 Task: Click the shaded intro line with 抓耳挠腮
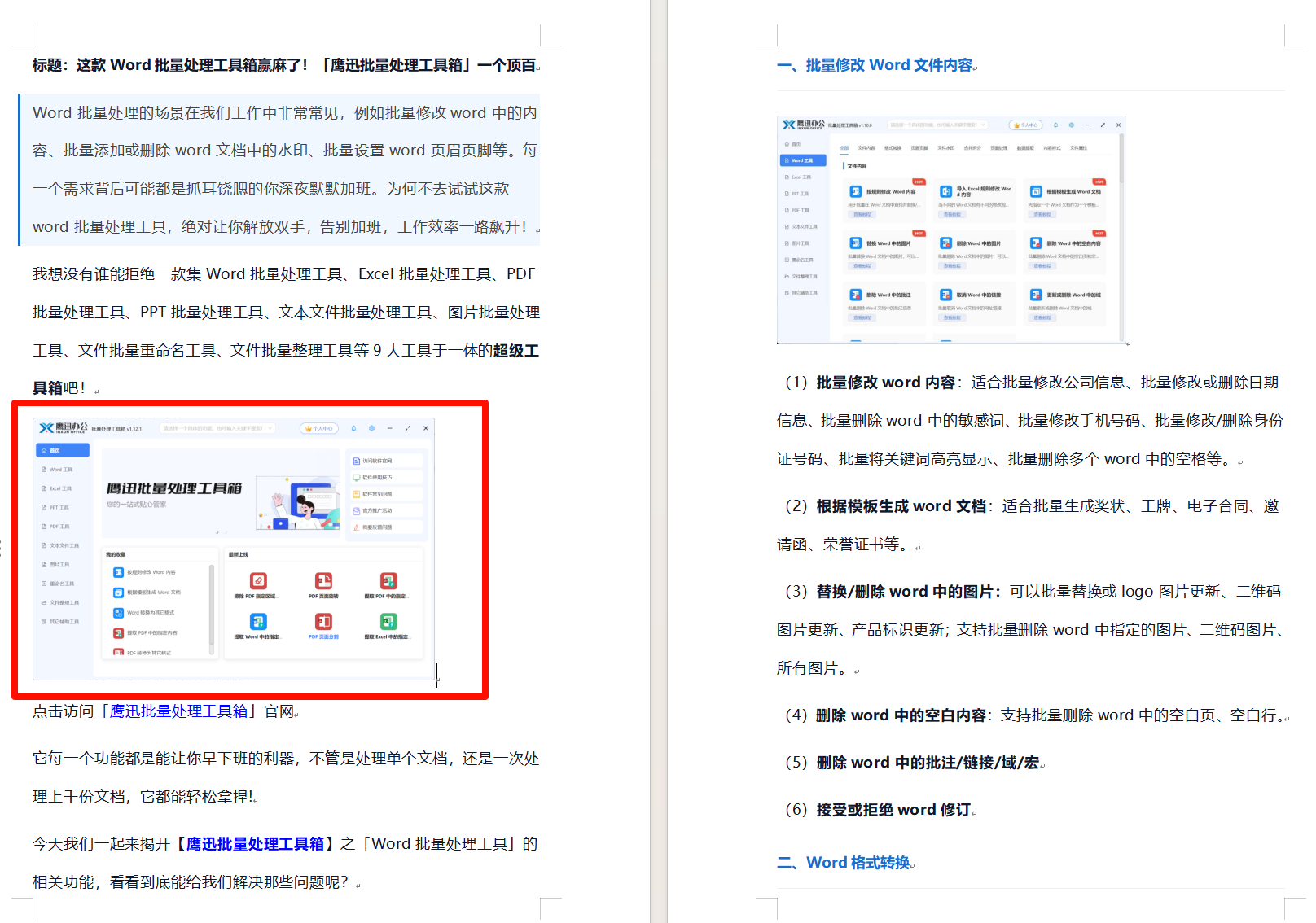(271, 189)
